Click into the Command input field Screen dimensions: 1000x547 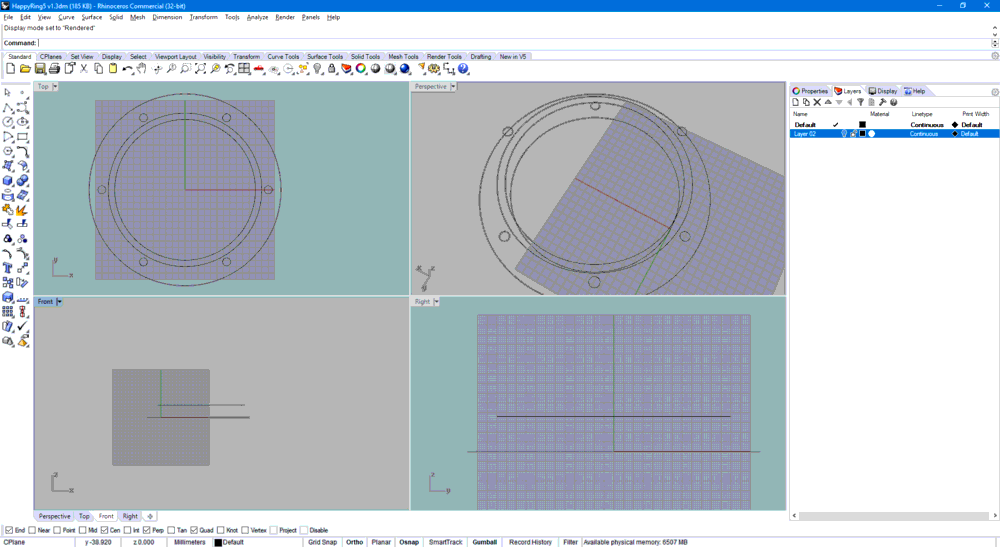[513, 43]
